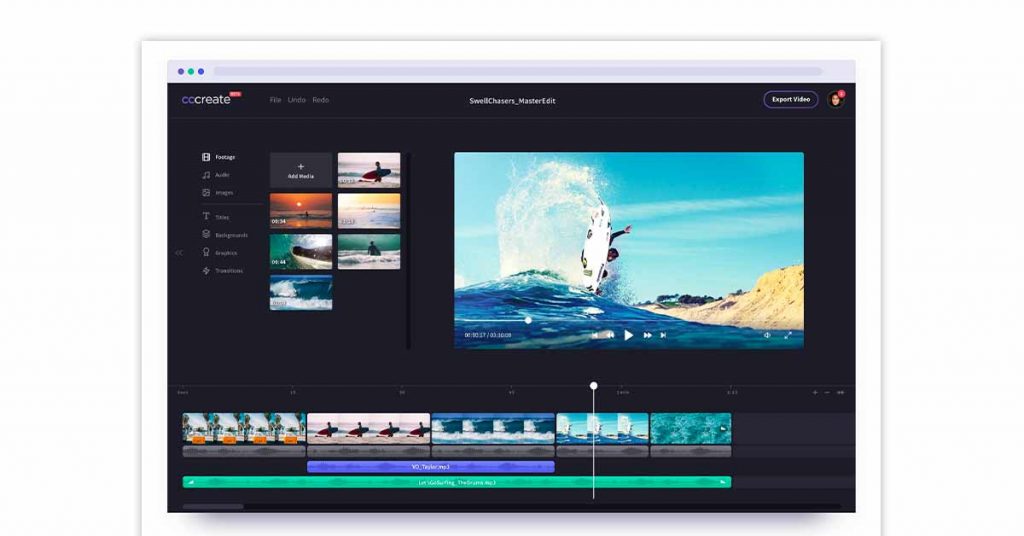This screenshot has height=536, width=1024.
Task: Toggle fullscreen on the video preview
Action: tap(788, 336)
